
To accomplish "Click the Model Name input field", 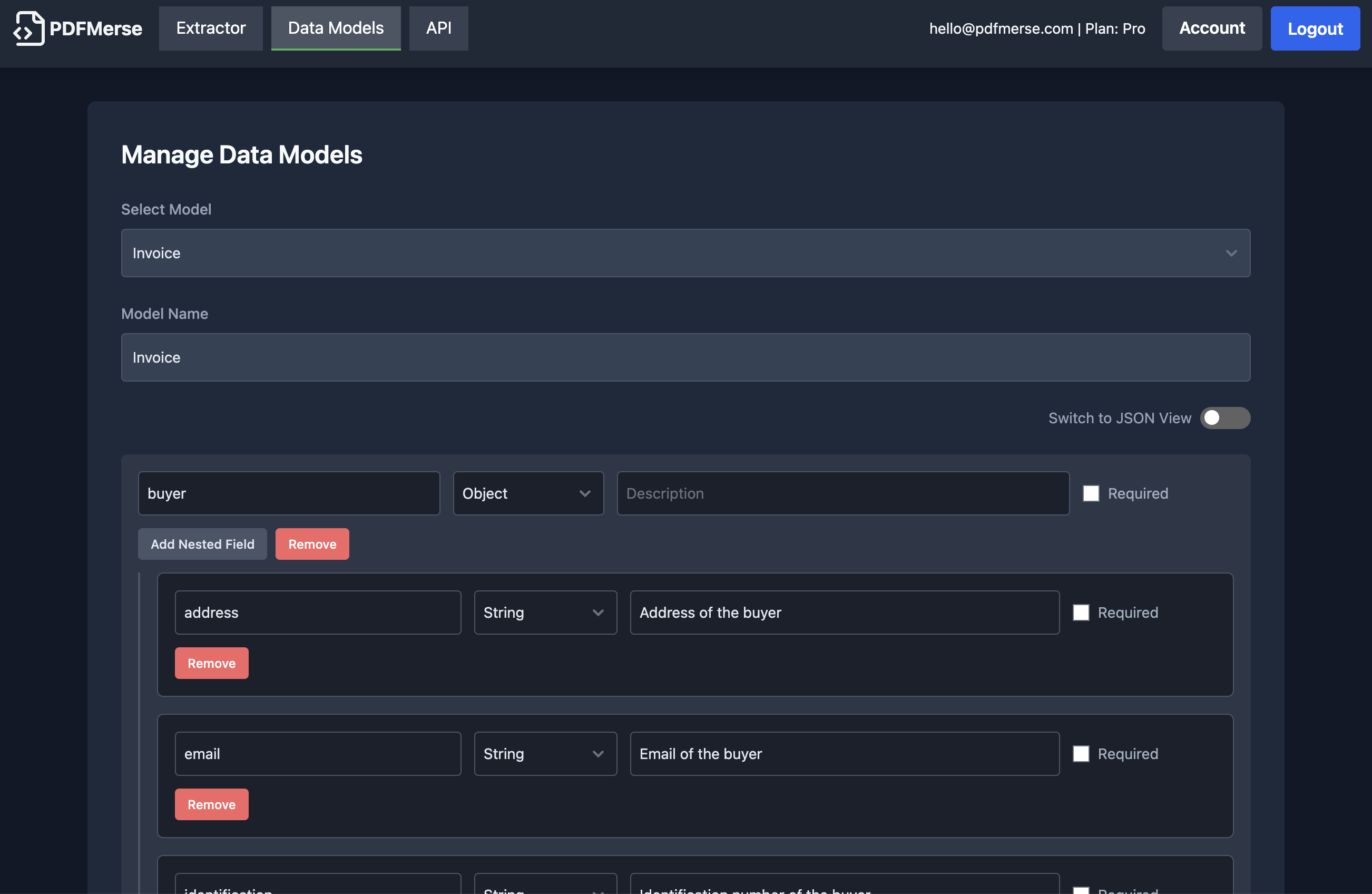I will pos(685,357).
